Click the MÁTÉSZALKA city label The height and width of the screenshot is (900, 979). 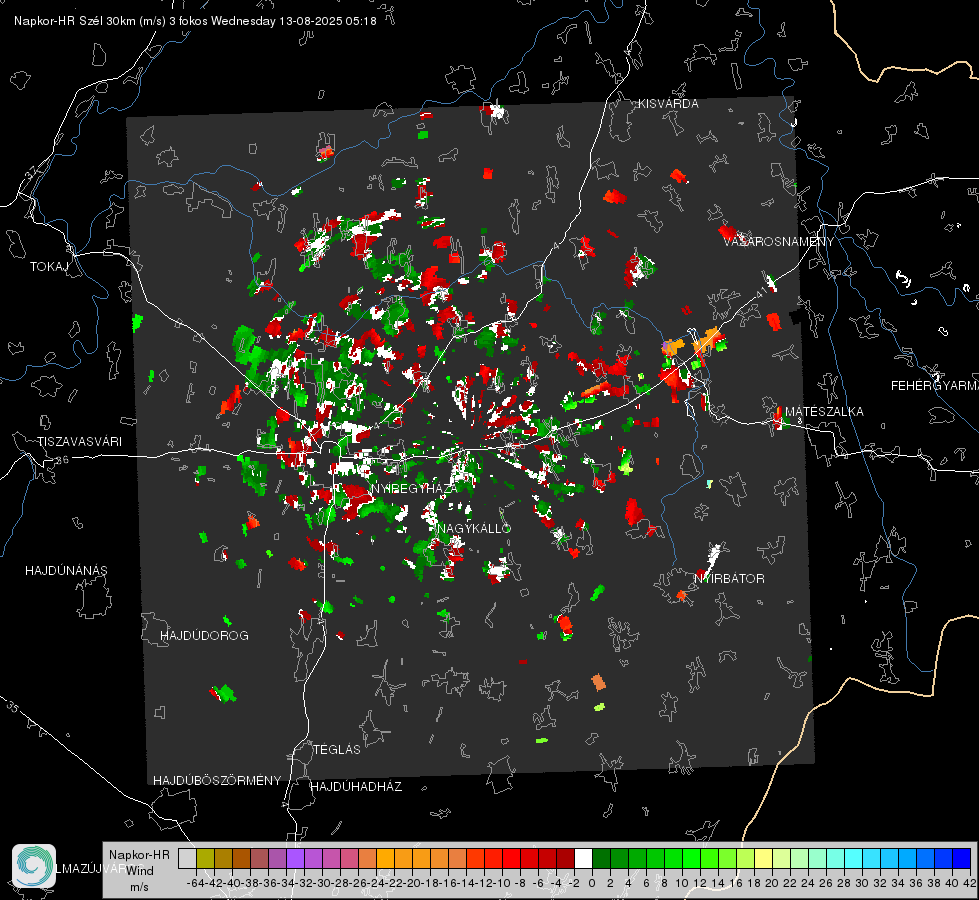pos(824,412)
